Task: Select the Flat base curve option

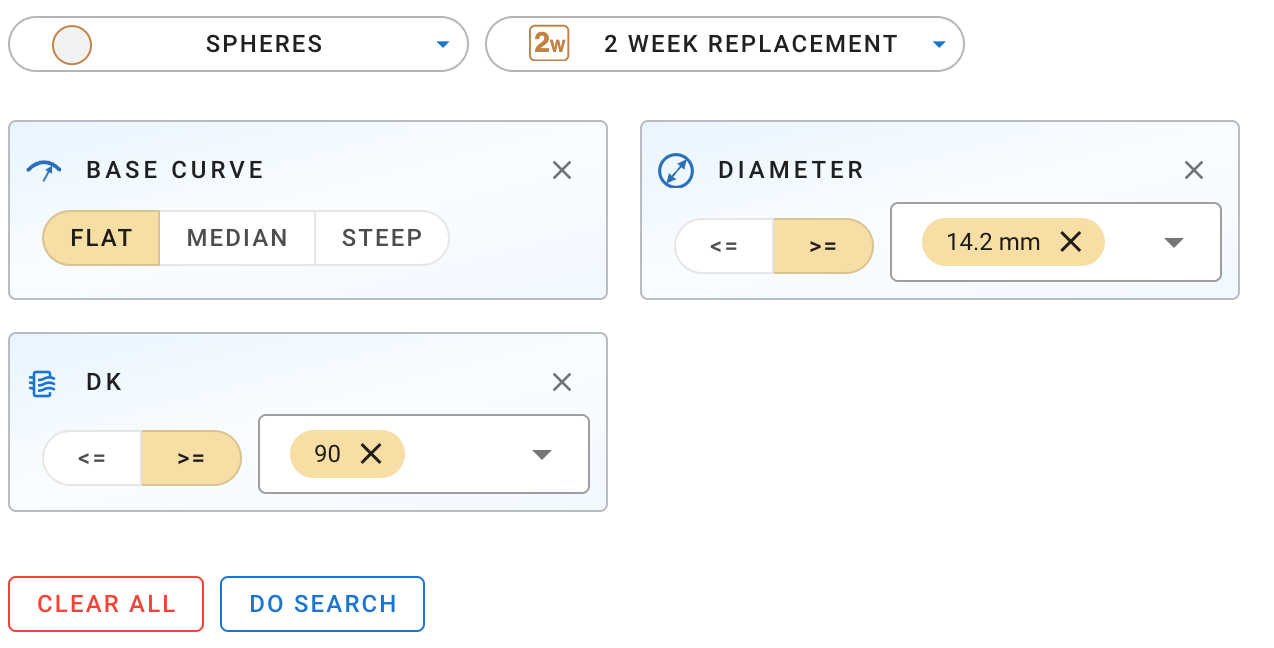Action: pos(101,238)
